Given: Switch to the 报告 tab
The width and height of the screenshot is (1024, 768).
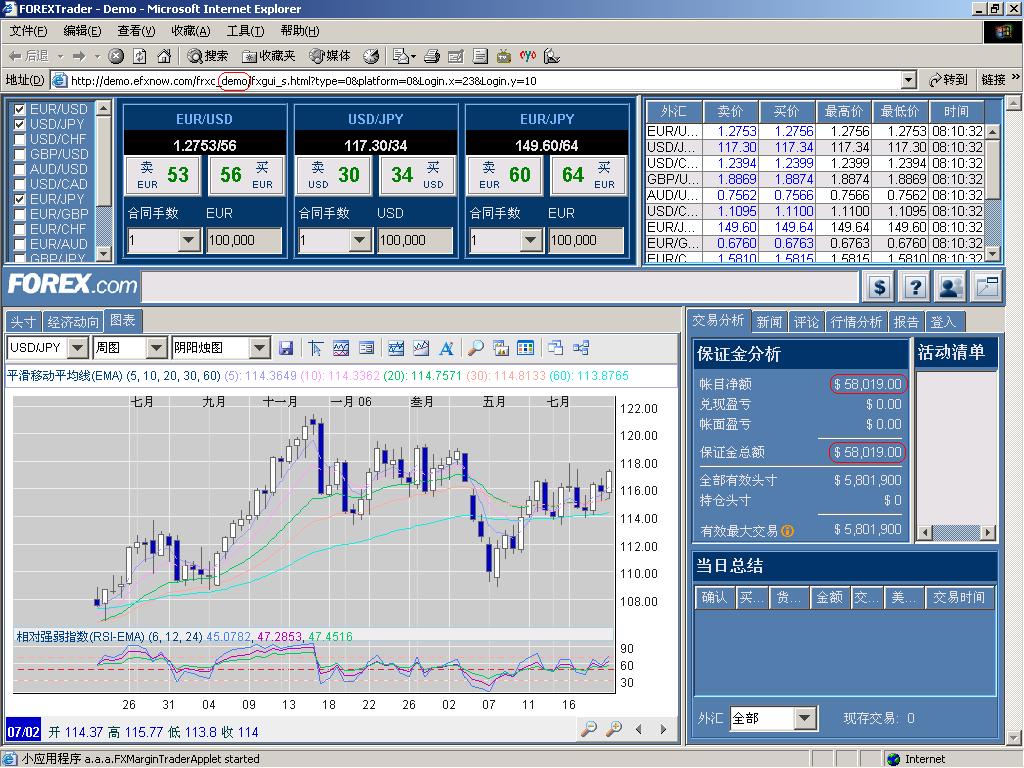Looking at the screenshot, I should click(x=906, y=322).
